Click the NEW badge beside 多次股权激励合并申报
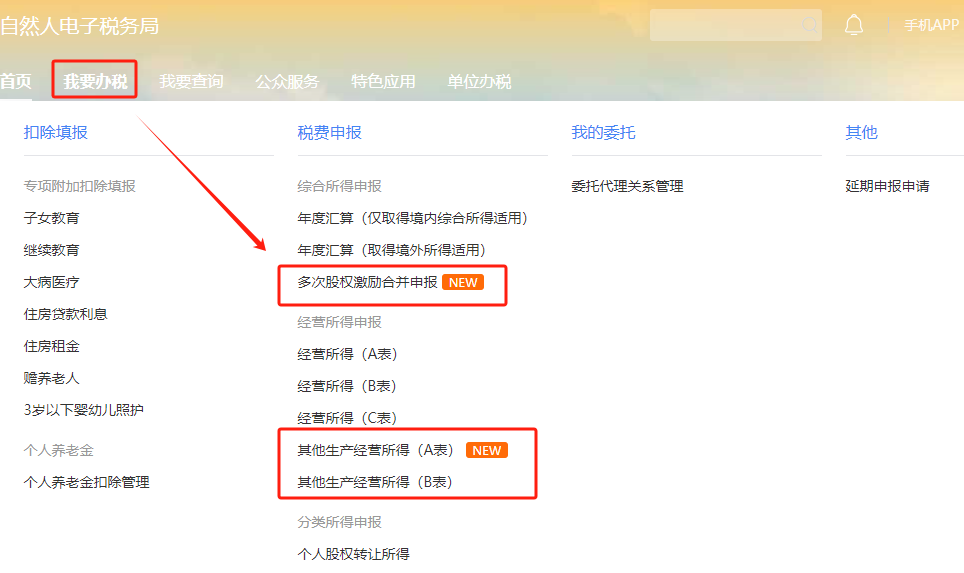 click(463, 282)
